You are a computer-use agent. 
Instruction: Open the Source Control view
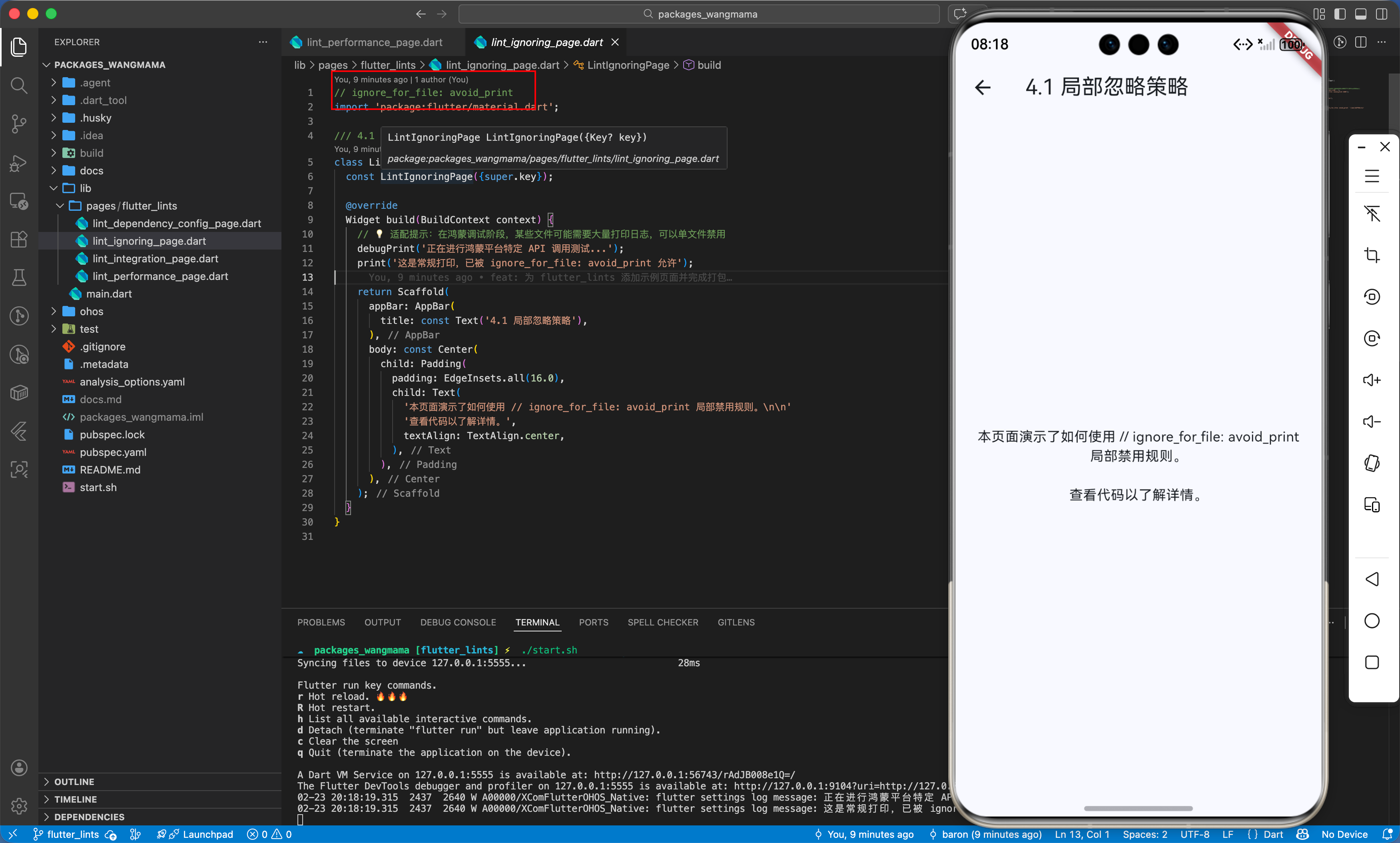pyautogui.click(x=19, y=123)
